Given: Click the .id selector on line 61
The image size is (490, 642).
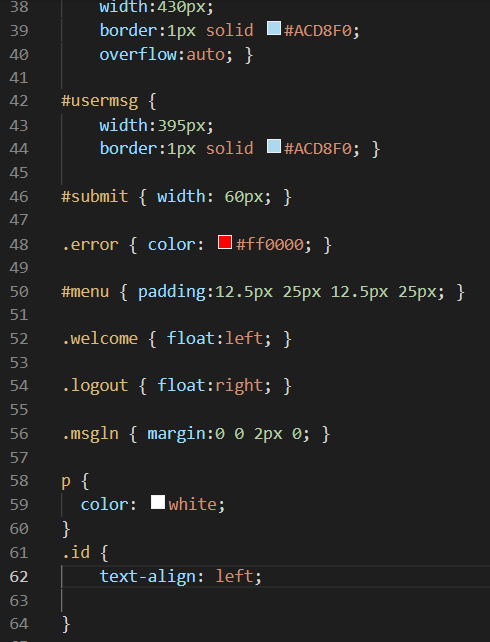Looking at the screenshot, I should [76, 552].
